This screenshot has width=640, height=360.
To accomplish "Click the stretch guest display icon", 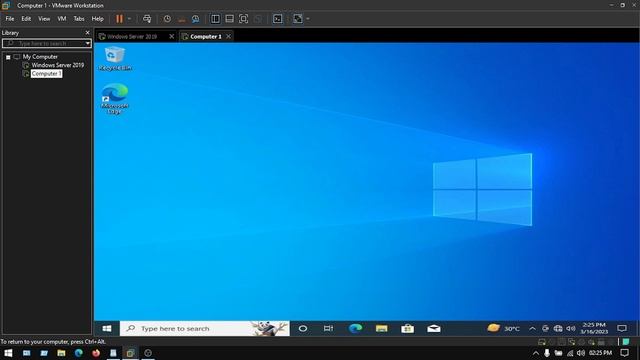I will point(298,19).
